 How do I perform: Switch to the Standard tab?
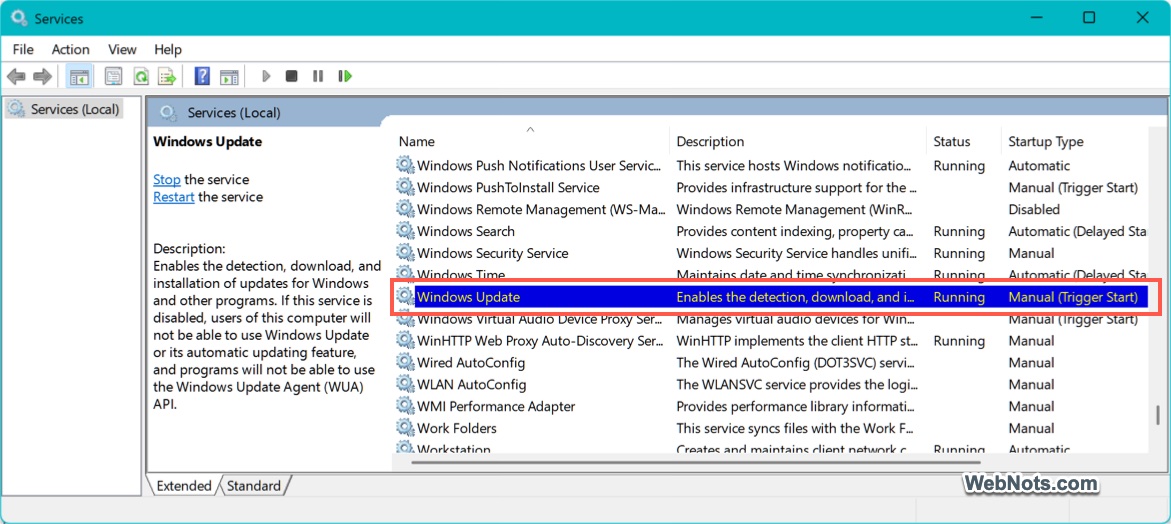254,486
